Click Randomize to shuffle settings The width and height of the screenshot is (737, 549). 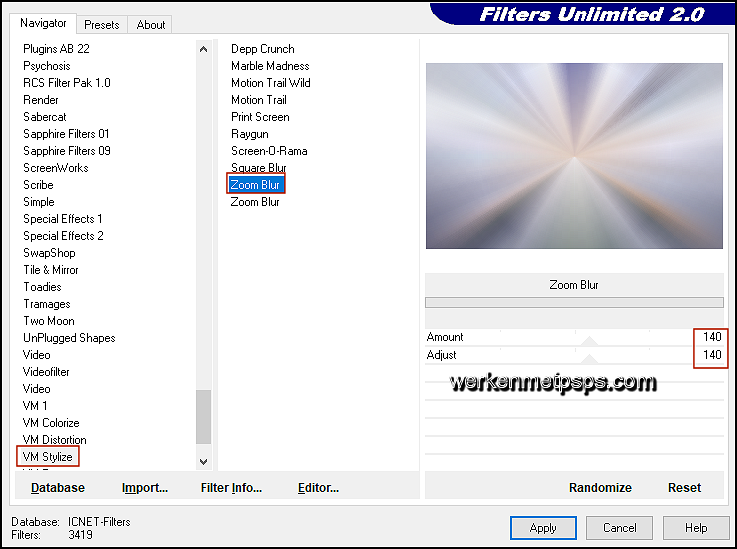[600, 487]
